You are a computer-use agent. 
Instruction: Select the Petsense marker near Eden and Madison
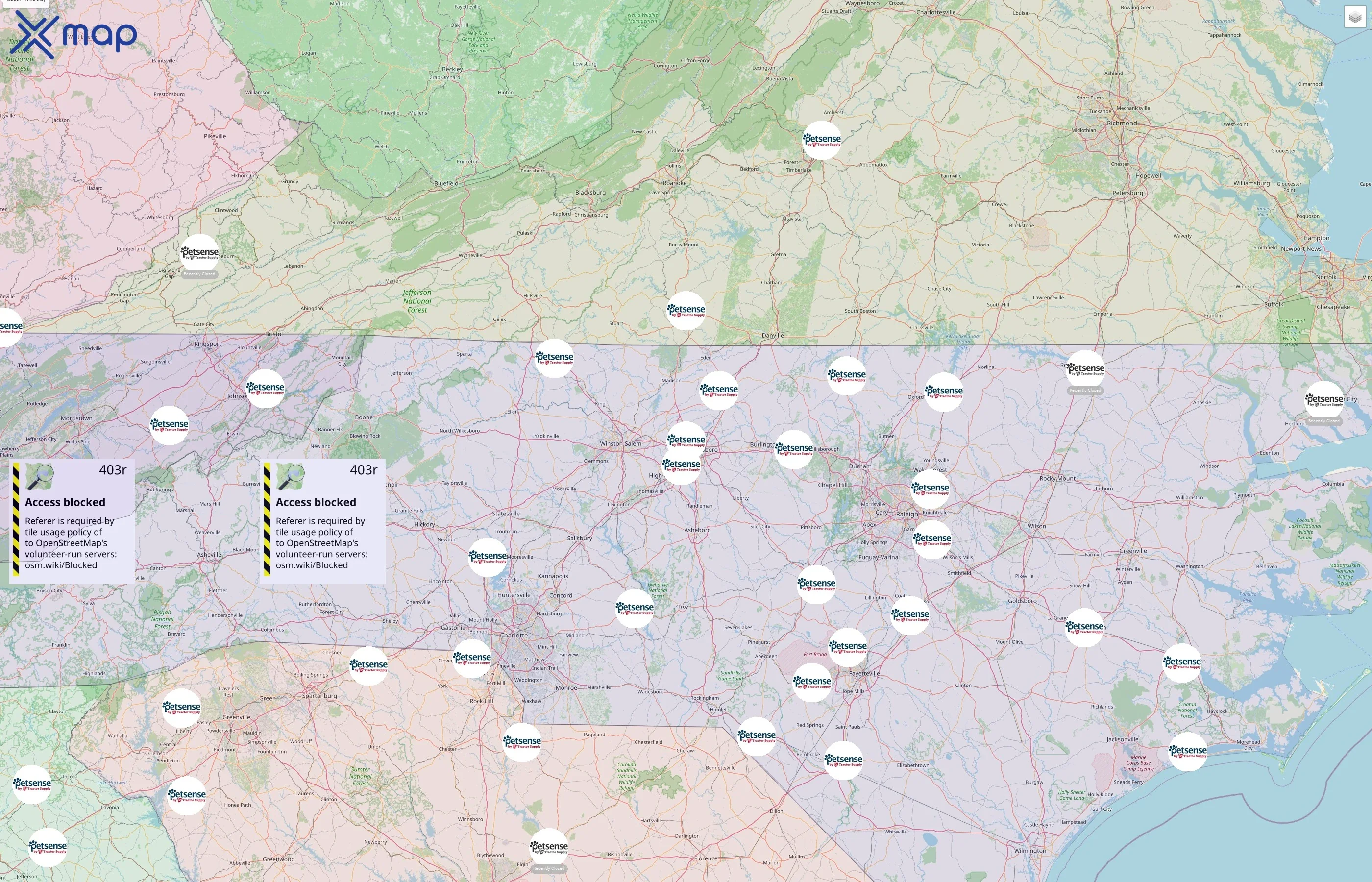click(719, 391)
